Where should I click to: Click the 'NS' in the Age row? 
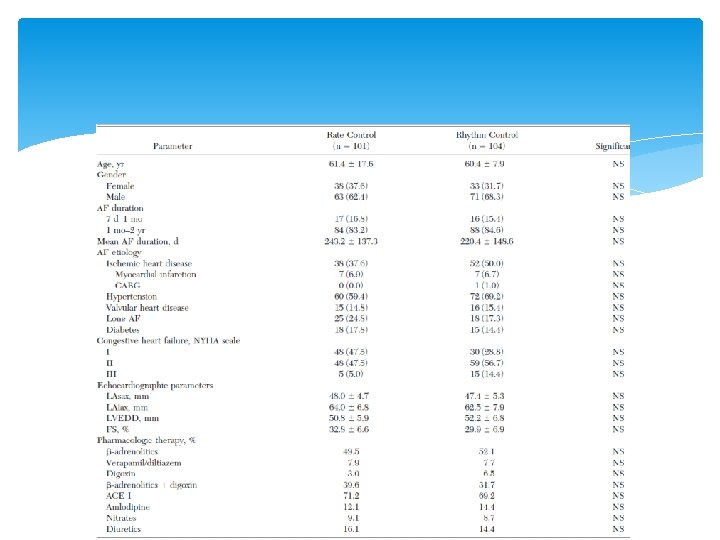pos(619,164)
